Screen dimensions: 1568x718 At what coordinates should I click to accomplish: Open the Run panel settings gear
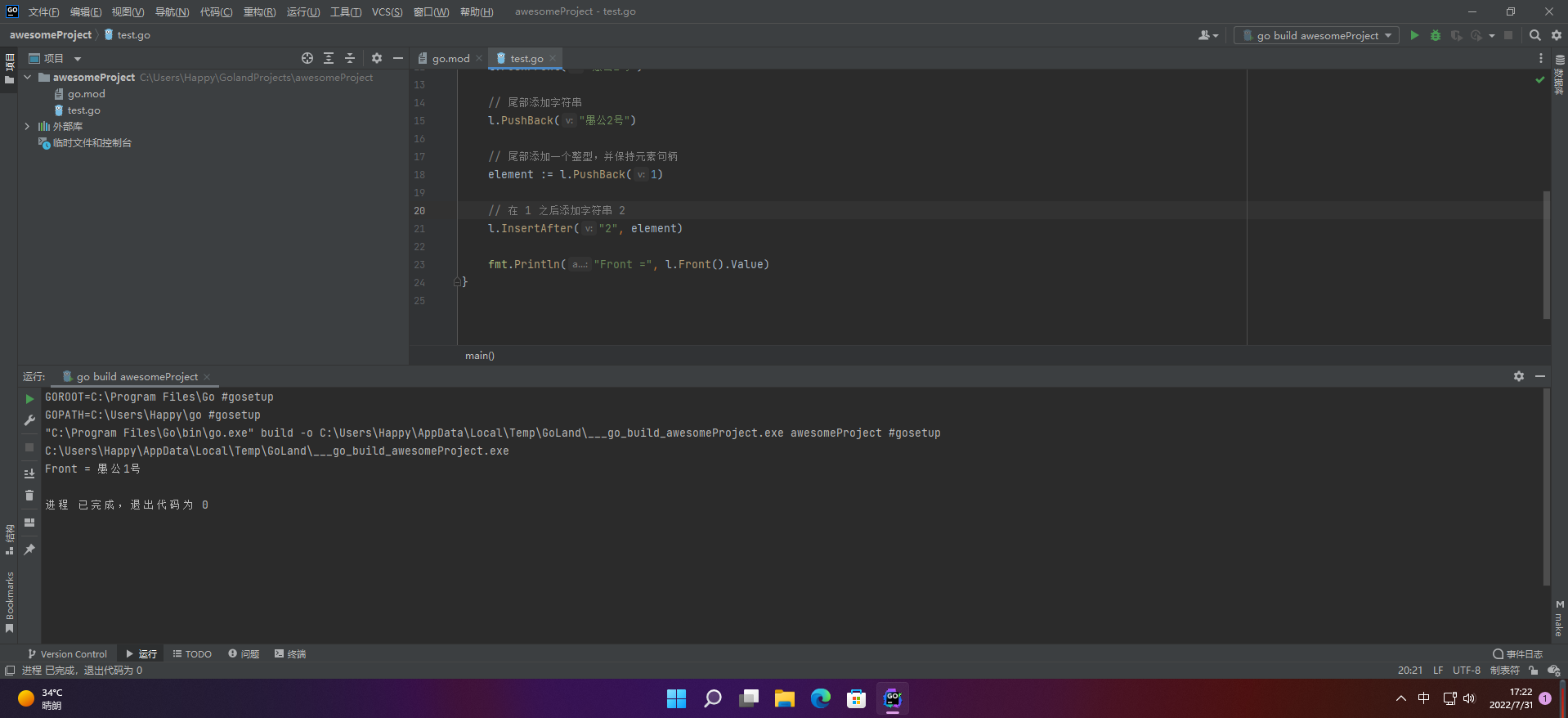point(1519,376)
